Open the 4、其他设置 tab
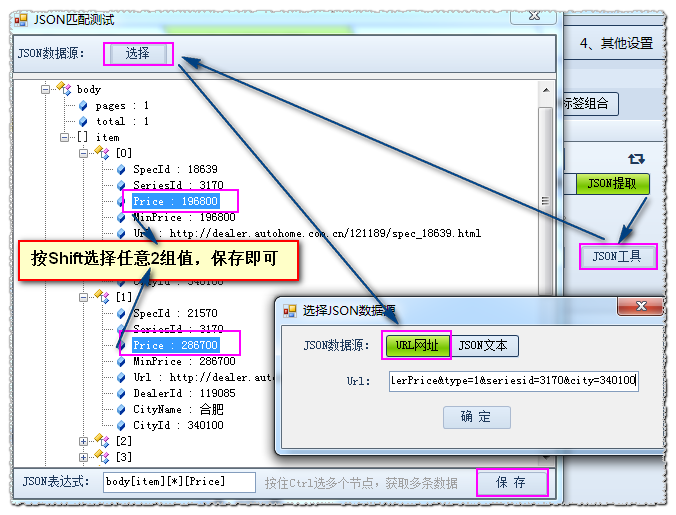676x515 pixels. [x=616, y=43]
